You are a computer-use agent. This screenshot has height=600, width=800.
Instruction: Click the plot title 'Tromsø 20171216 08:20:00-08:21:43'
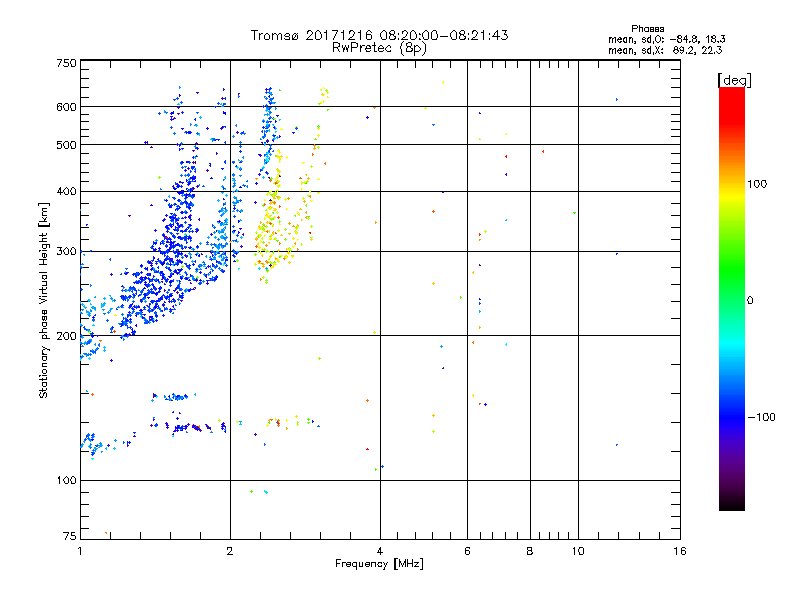coord(380,35)
